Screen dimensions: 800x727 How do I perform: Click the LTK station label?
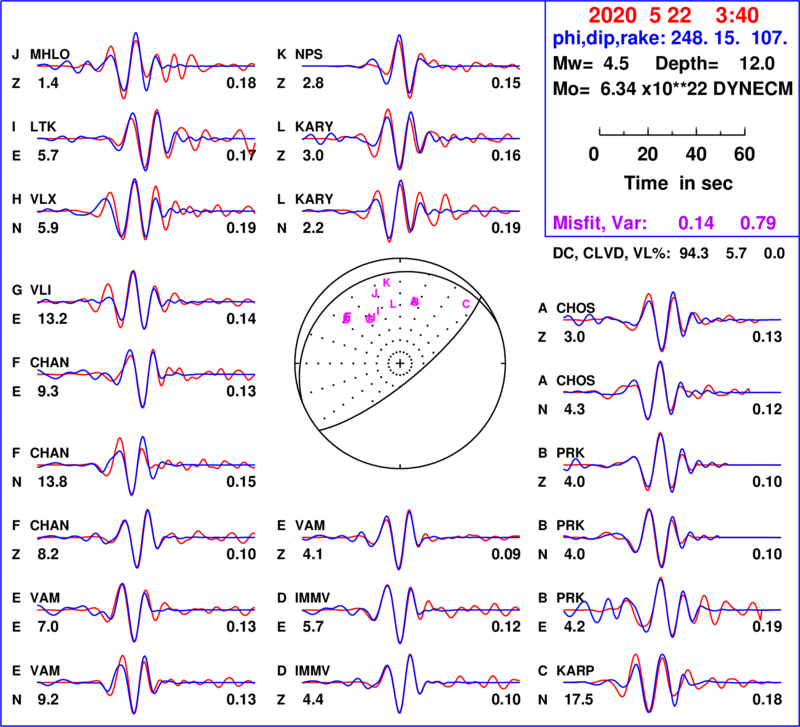point(43,127)
